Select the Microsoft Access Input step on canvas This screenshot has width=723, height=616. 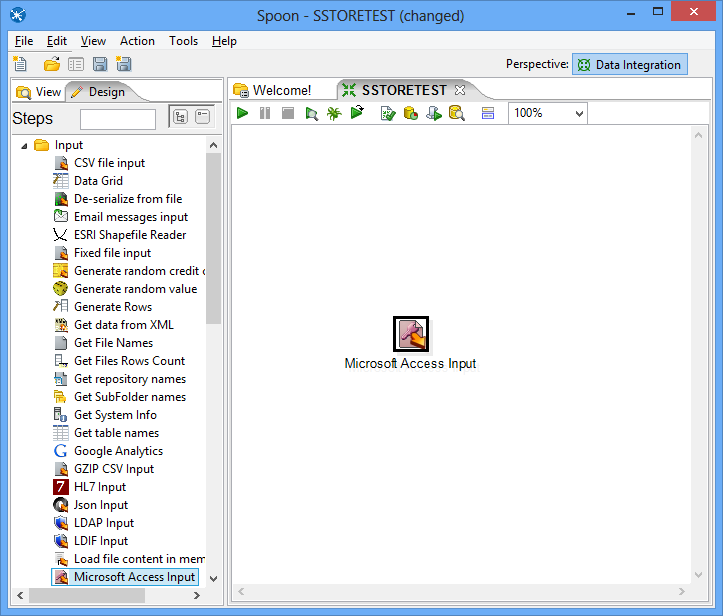point(411,334)
